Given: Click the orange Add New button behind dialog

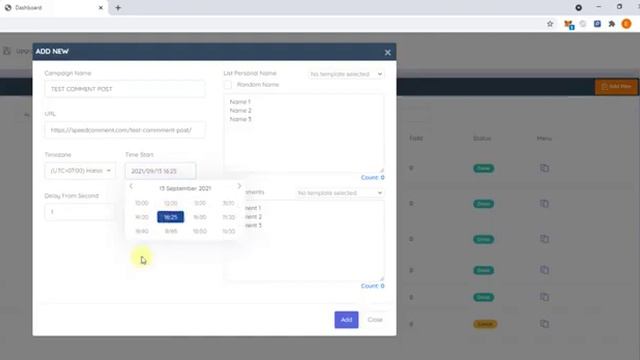Looking at the screenshot, I should coord(616,87).
